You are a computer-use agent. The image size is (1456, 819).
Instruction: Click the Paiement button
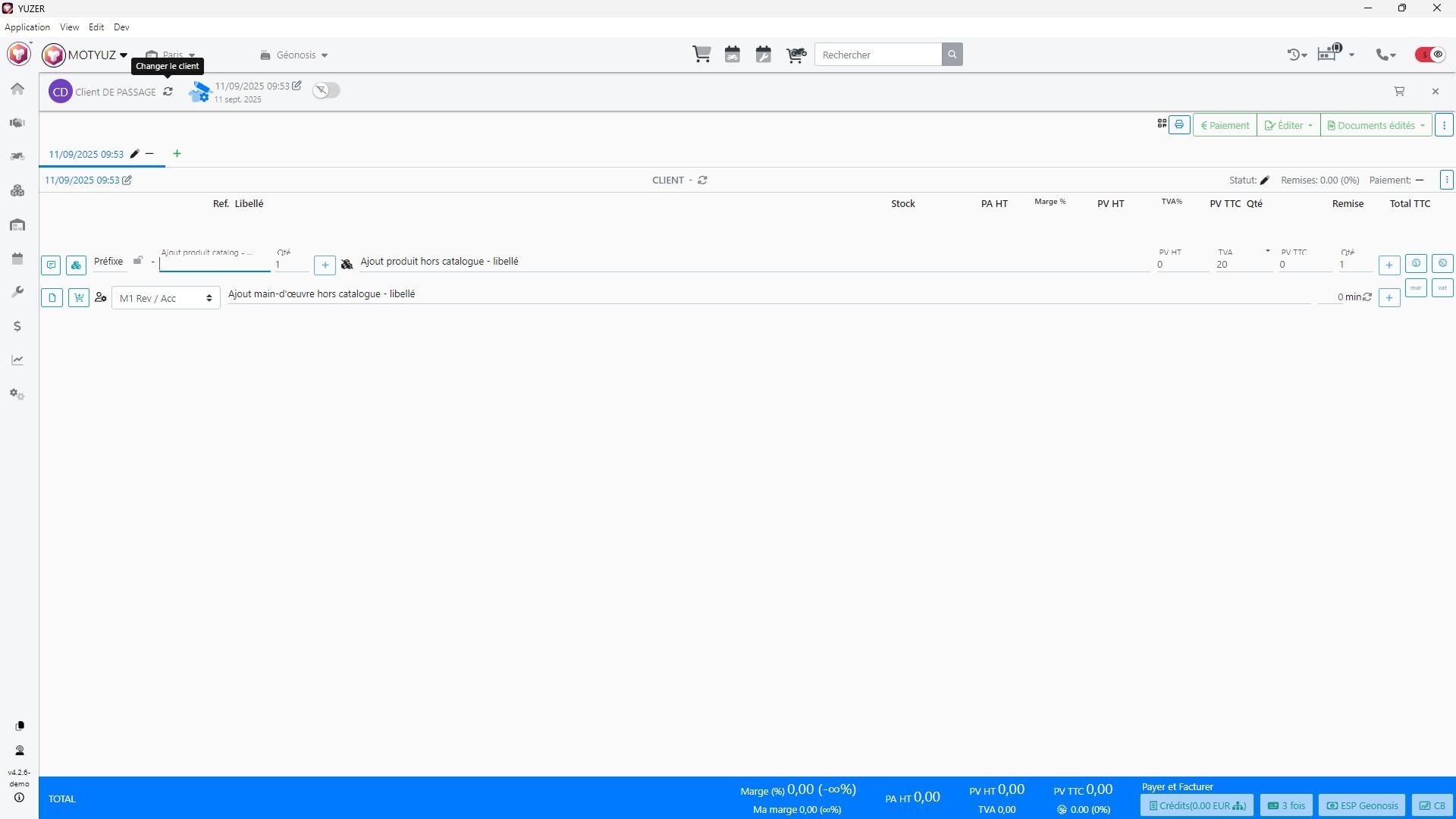1225,126
